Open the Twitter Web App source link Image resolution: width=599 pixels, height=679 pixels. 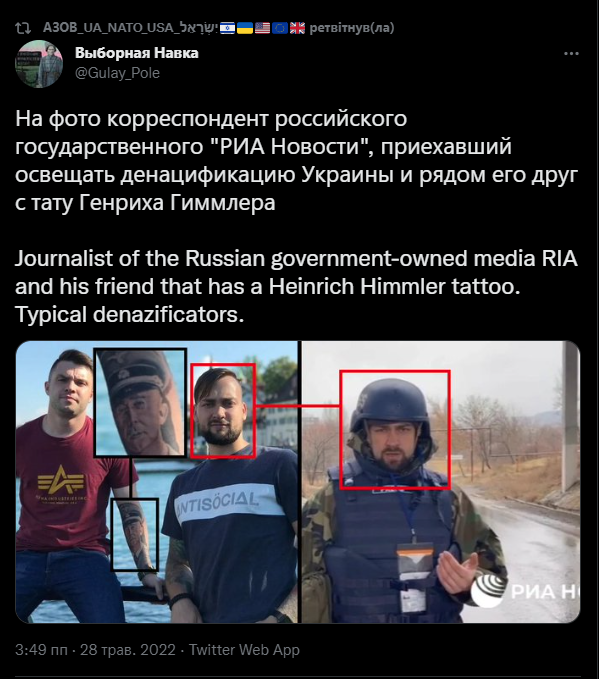pyautogui.click(x=244, y=650)
